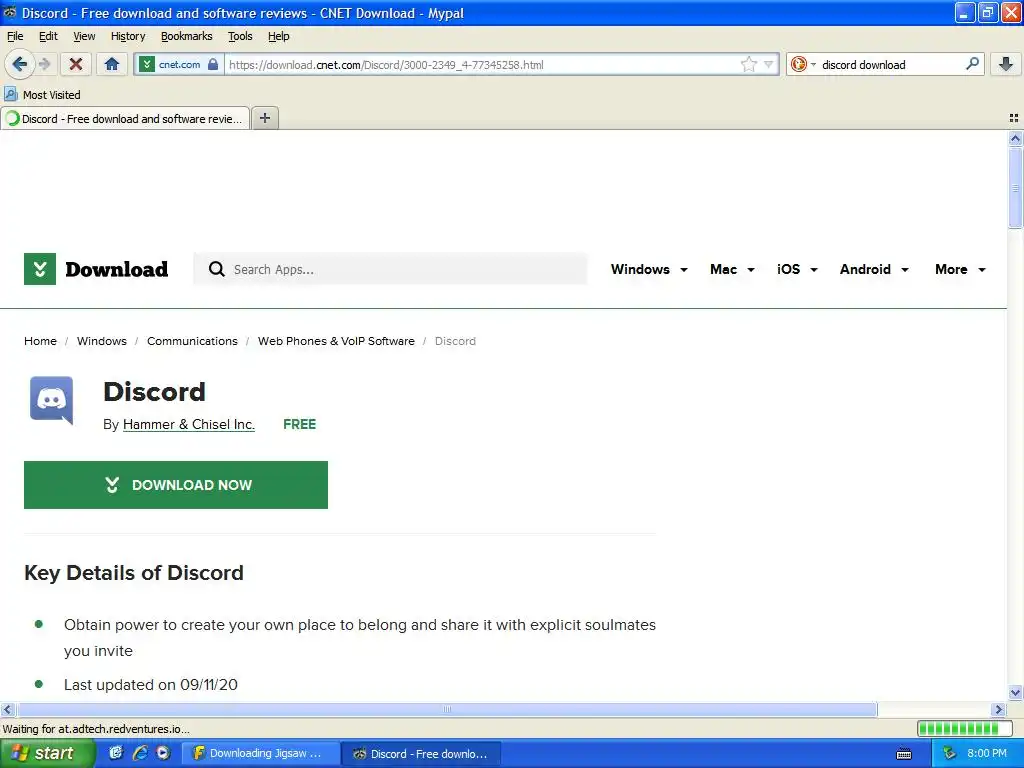Switch to Discord taskbar window button
Image resolution: width=1024 pixels, height=768 pixels.
423,753
